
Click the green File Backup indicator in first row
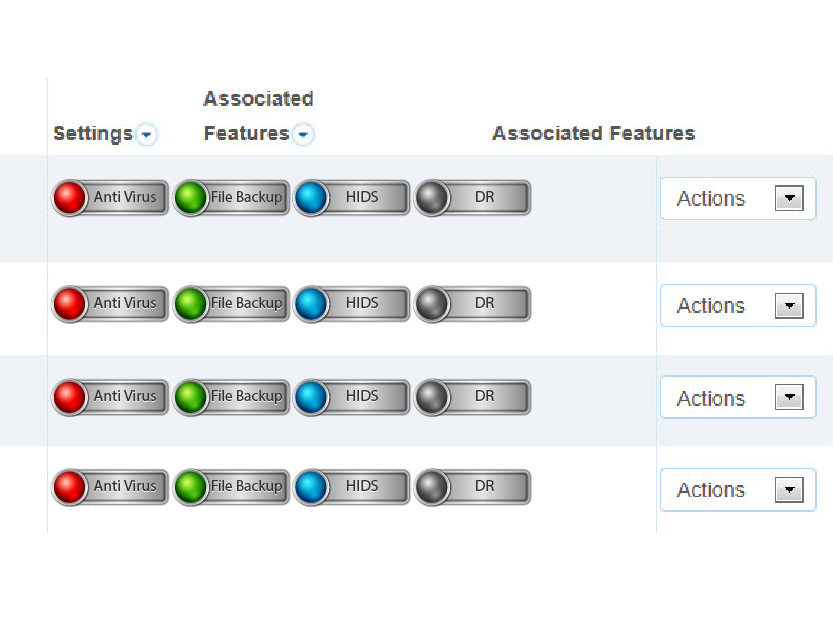pos(191,198)
